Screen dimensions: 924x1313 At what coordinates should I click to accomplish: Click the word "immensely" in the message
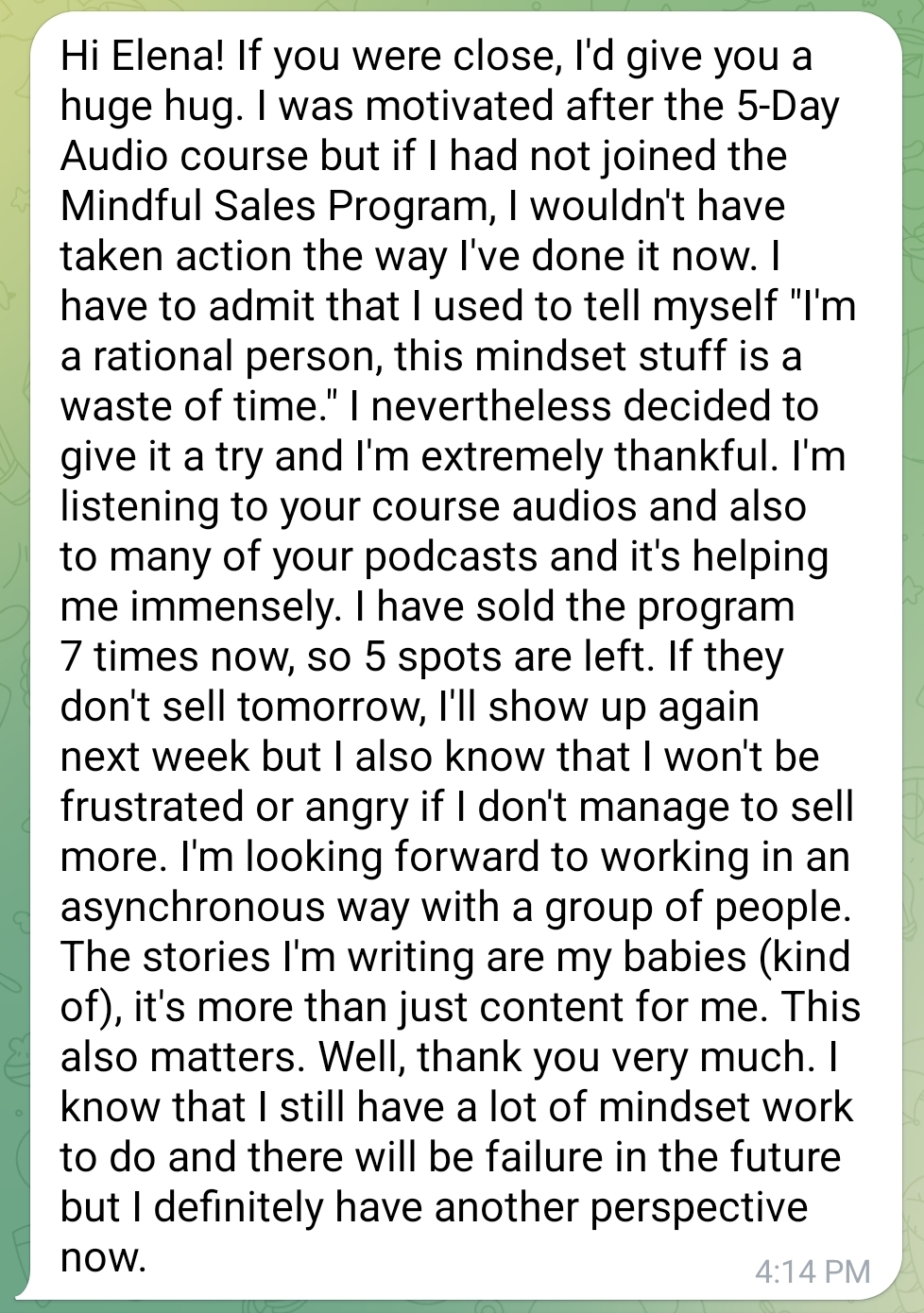click(235, 606)
